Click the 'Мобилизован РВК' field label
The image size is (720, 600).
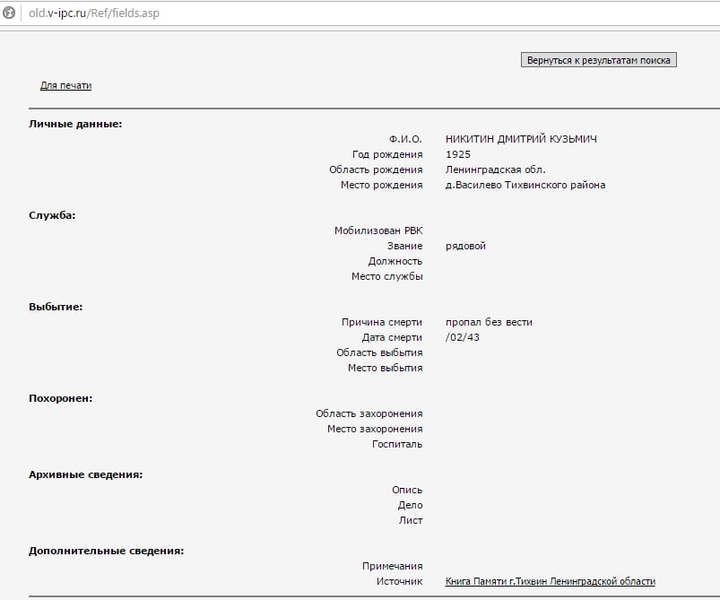tap(378, 231)
